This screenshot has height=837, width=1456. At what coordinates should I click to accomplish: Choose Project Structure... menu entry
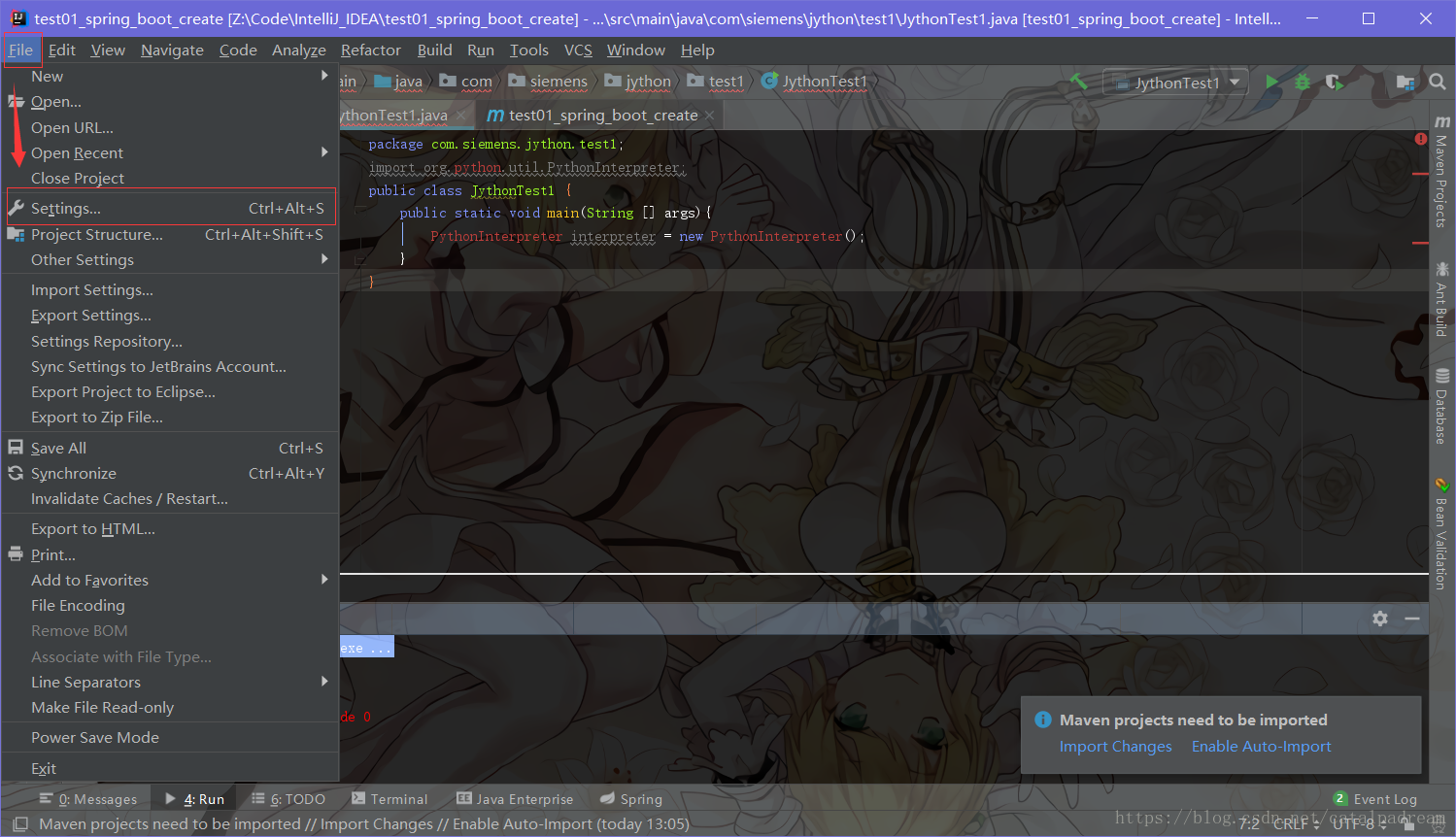(x=170, y=234)
